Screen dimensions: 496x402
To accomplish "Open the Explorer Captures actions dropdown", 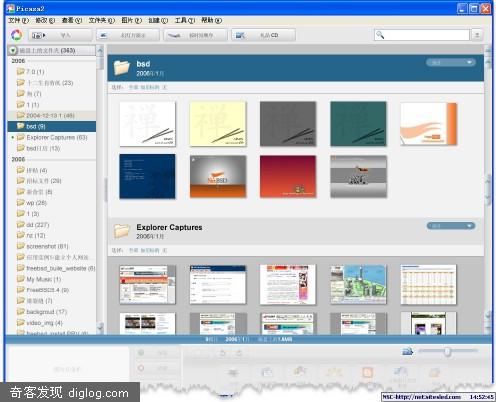I will click(451, 226).
